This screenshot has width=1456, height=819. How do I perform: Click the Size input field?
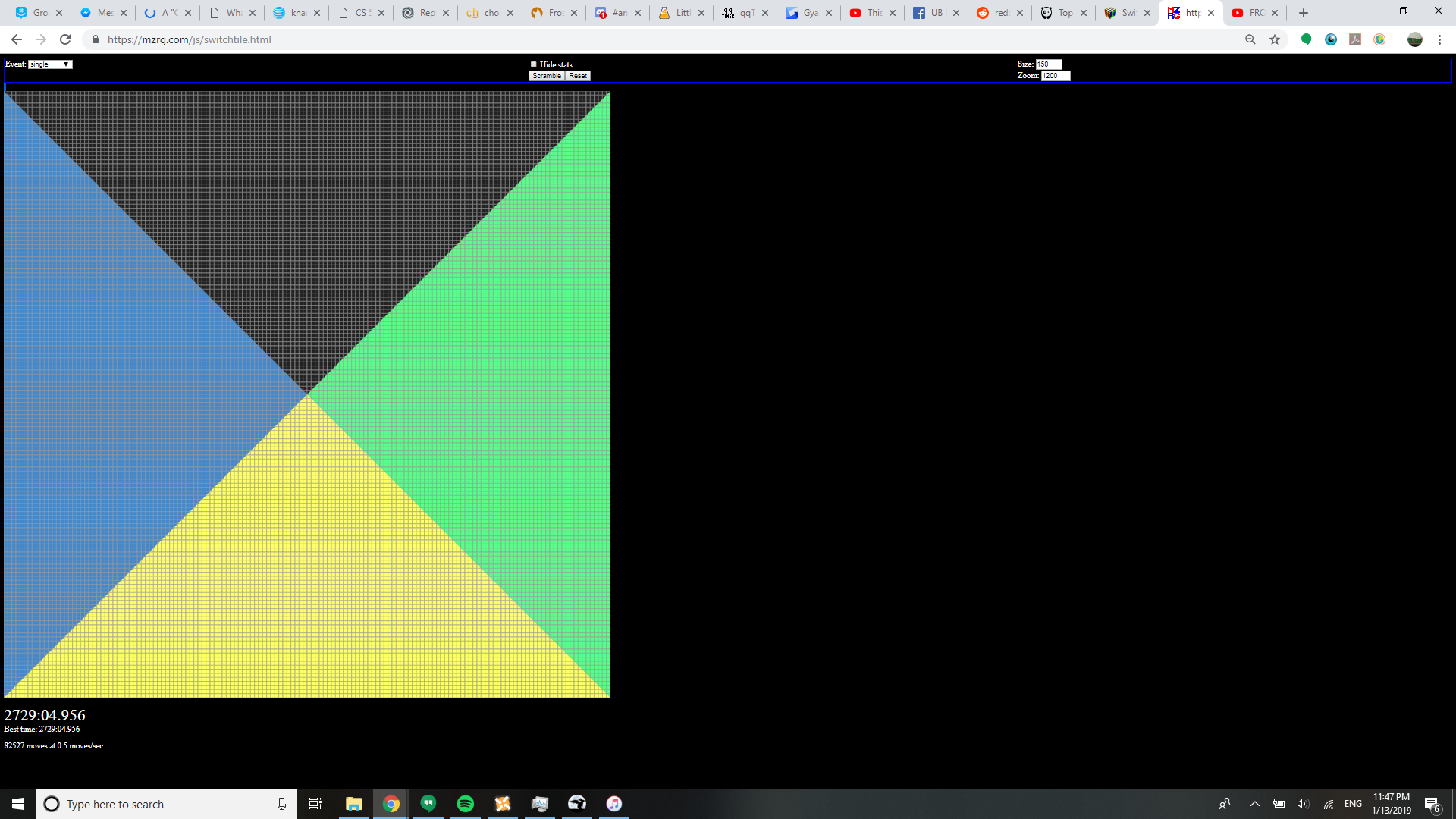tap(1048, 64)
